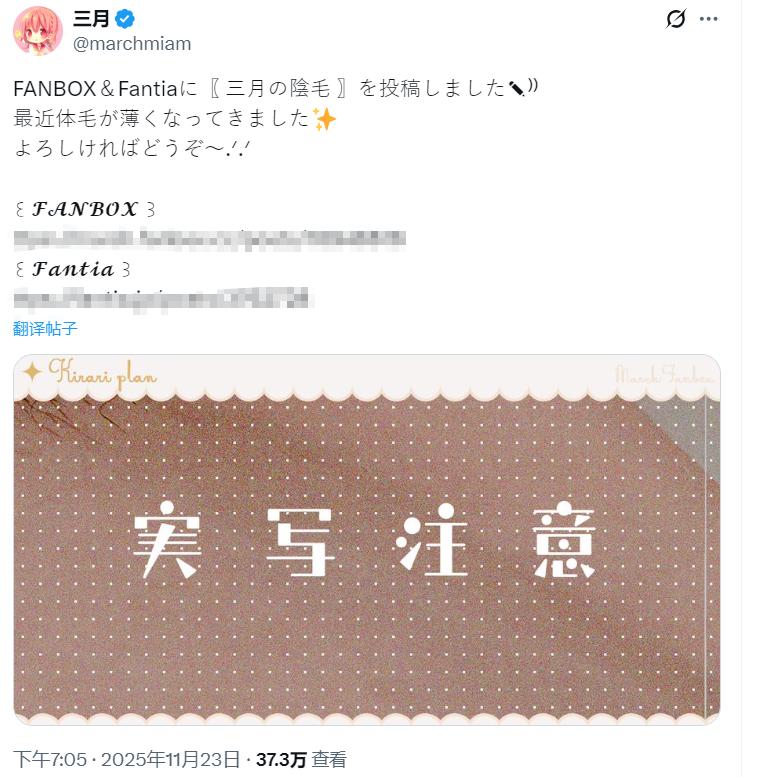This screenshot has height=777, width=765.
Task: Click the gold star beside Kirari plan
Action: pyautogui.click(x=32, y=371)
